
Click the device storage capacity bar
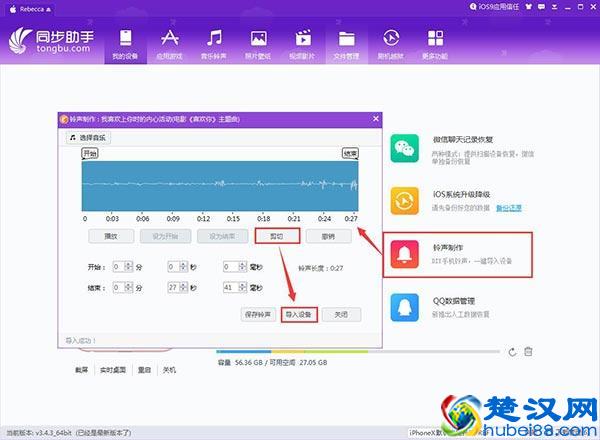pos(358,351)
